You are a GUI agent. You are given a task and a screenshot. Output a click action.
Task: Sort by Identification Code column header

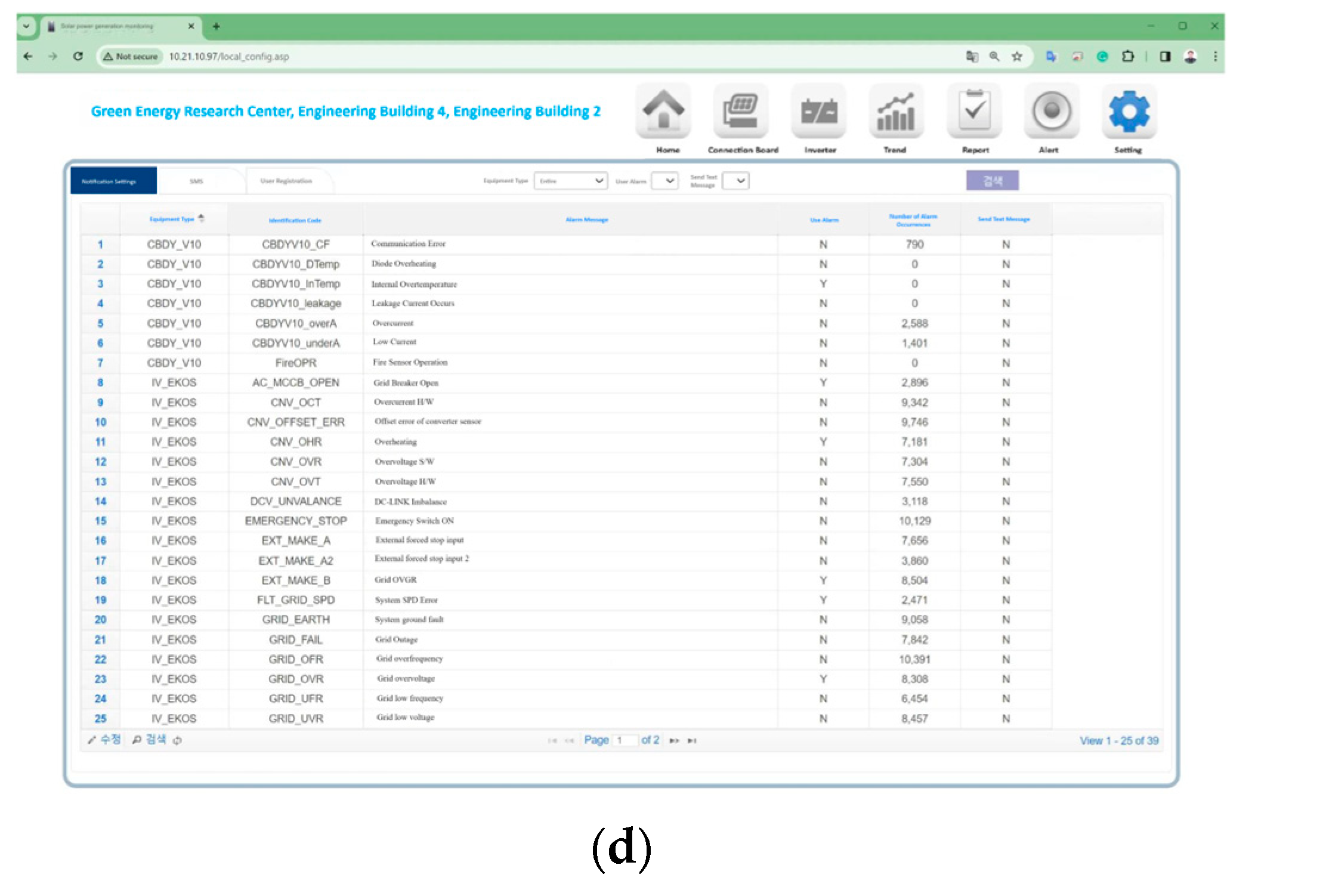(x=295, y=220)
